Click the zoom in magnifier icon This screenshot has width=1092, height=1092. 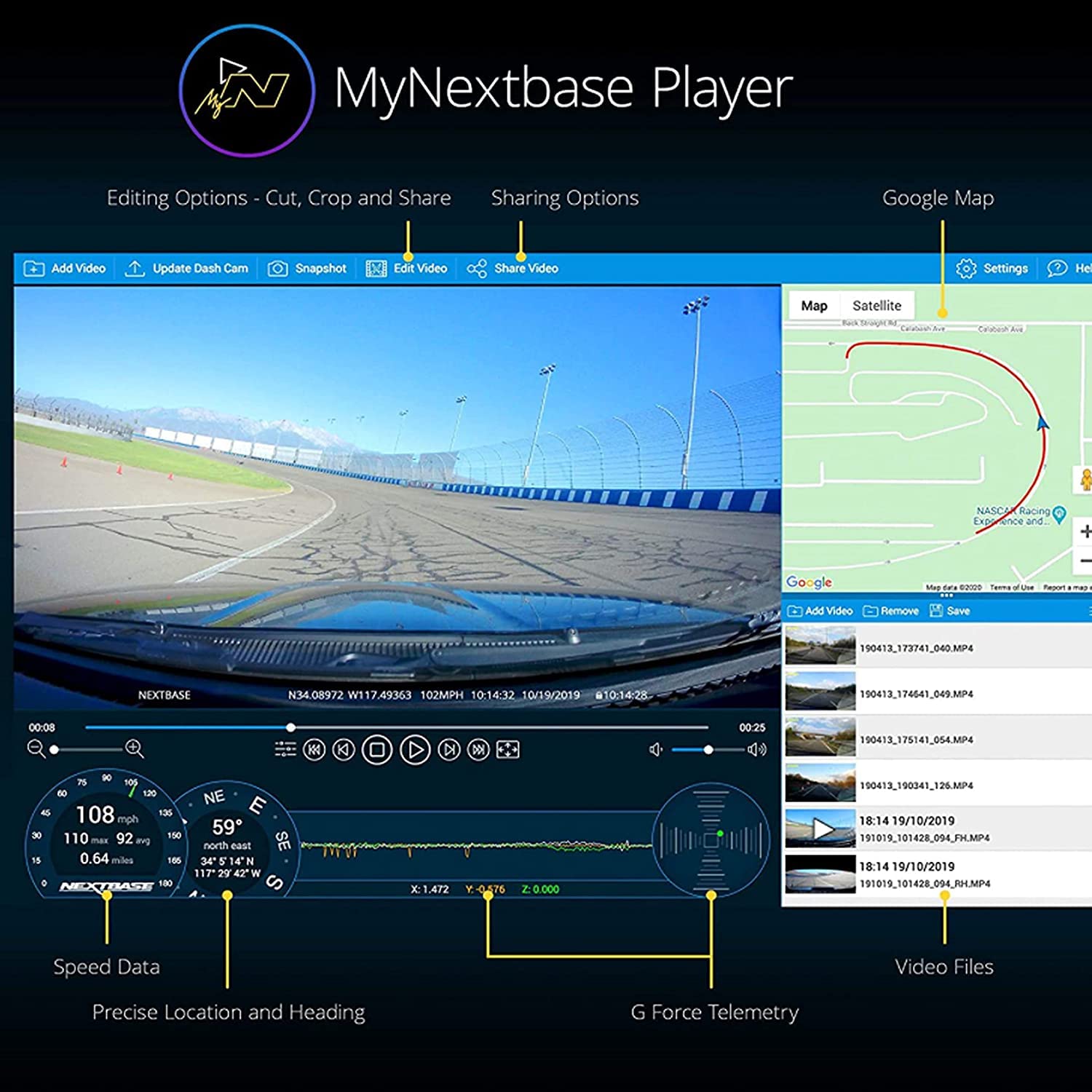coord(135,748)
